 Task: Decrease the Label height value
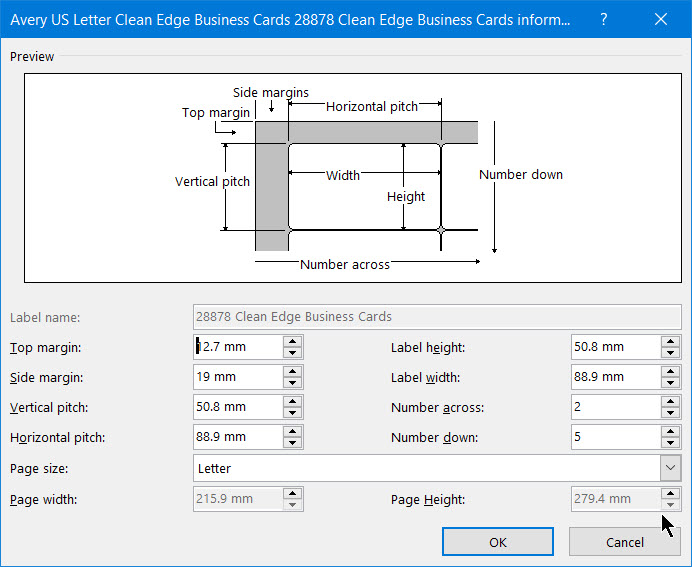point(670,352)
